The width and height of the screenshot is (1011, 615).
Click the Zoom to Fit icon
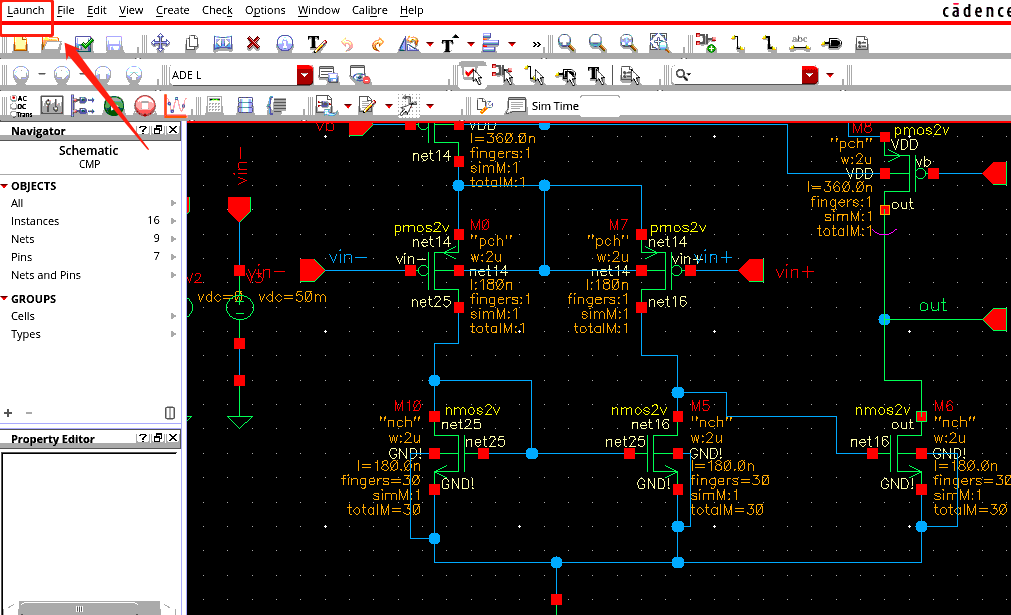coord(659,44)
